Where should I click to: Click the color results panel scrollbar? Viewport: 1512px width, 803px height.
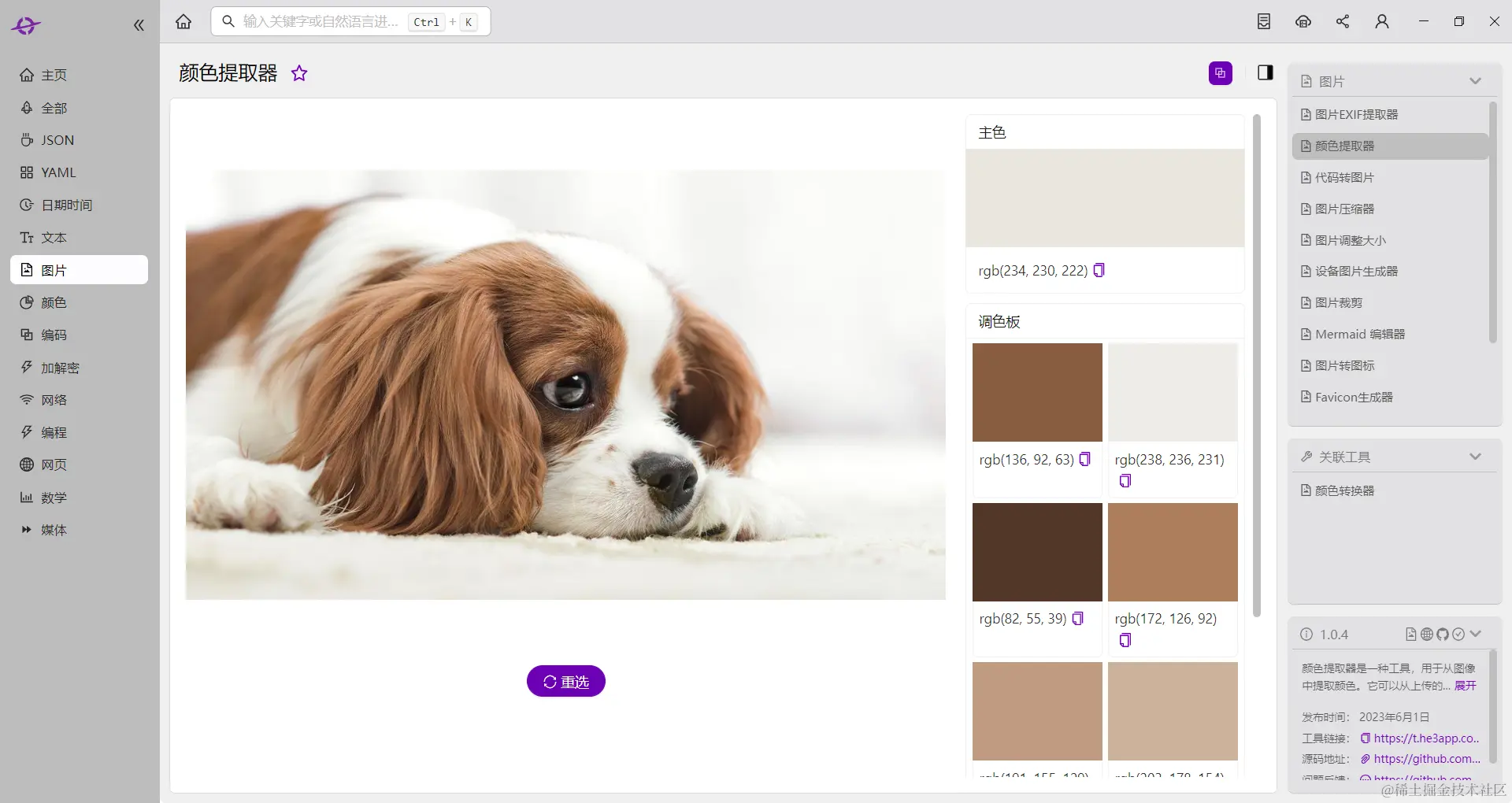click(1257, 366)
